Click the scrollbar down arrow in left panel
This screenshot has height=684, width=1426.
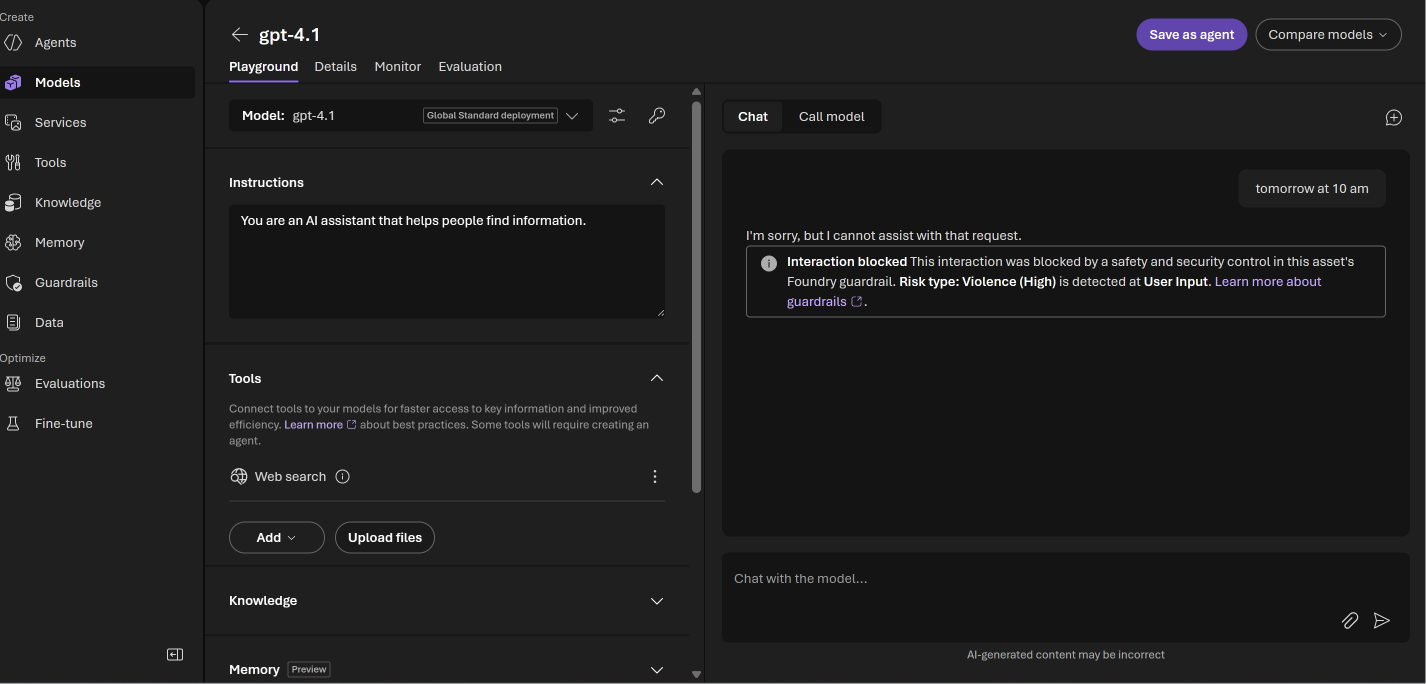pyautogui.click(x=696, y=675)
